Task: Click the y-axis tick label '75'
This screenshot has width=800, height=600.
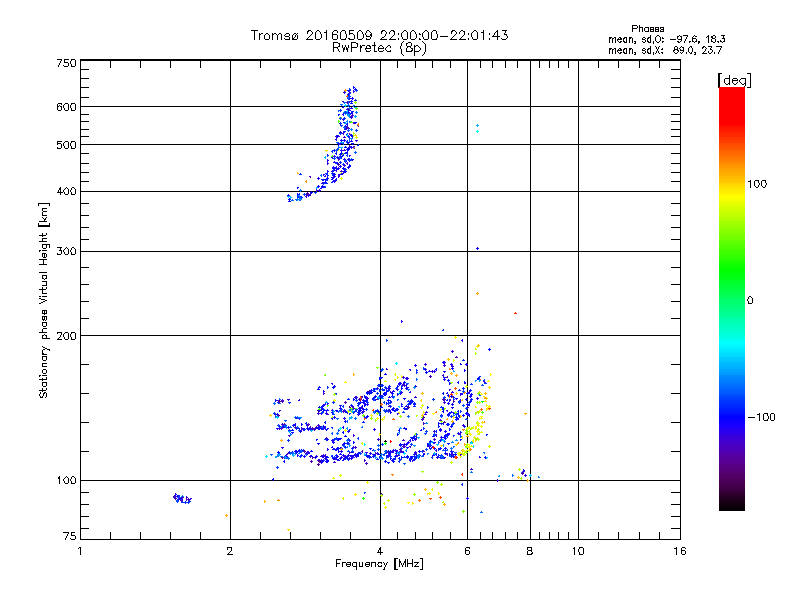Action: pyautogui.click(x=70, y=536)
